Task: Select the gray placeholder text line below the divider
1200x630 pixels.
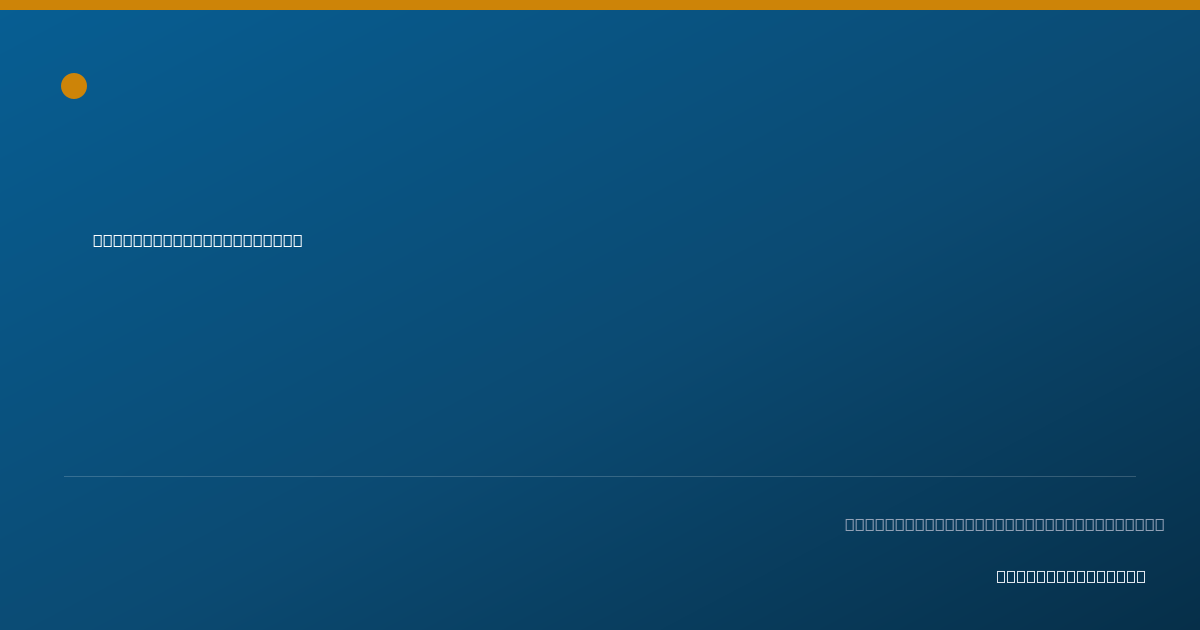Action: point(1005,524)
